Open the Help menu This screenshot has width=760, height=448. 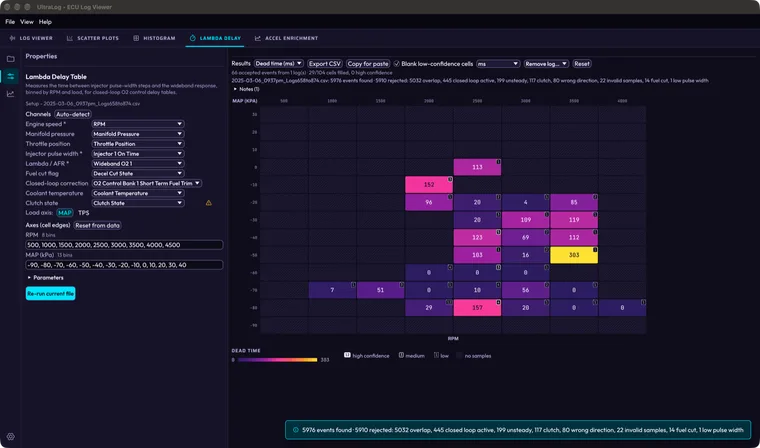pos(45,22)
